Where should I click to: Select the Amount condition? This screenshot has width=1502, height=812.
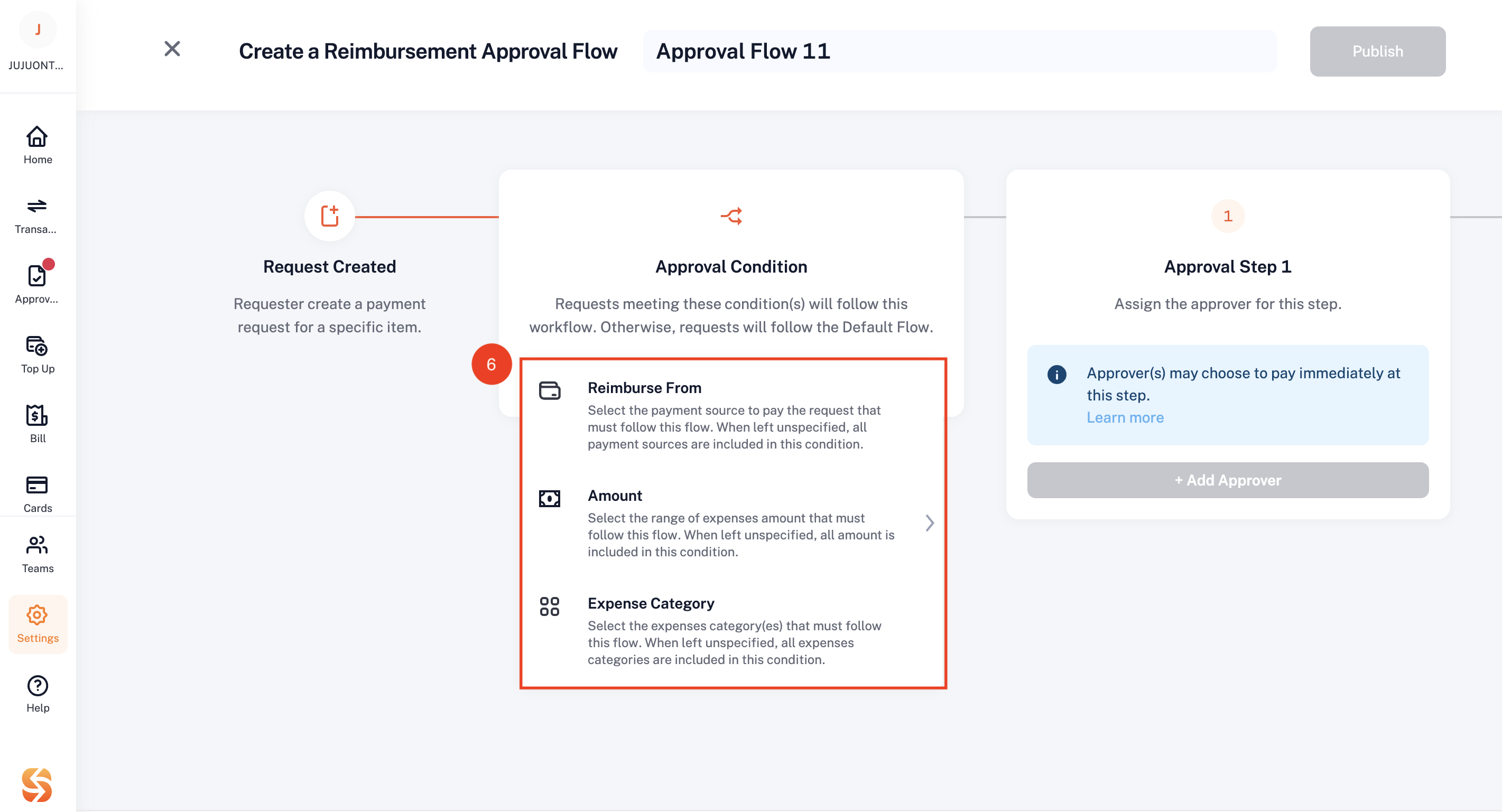coord(733,523)
